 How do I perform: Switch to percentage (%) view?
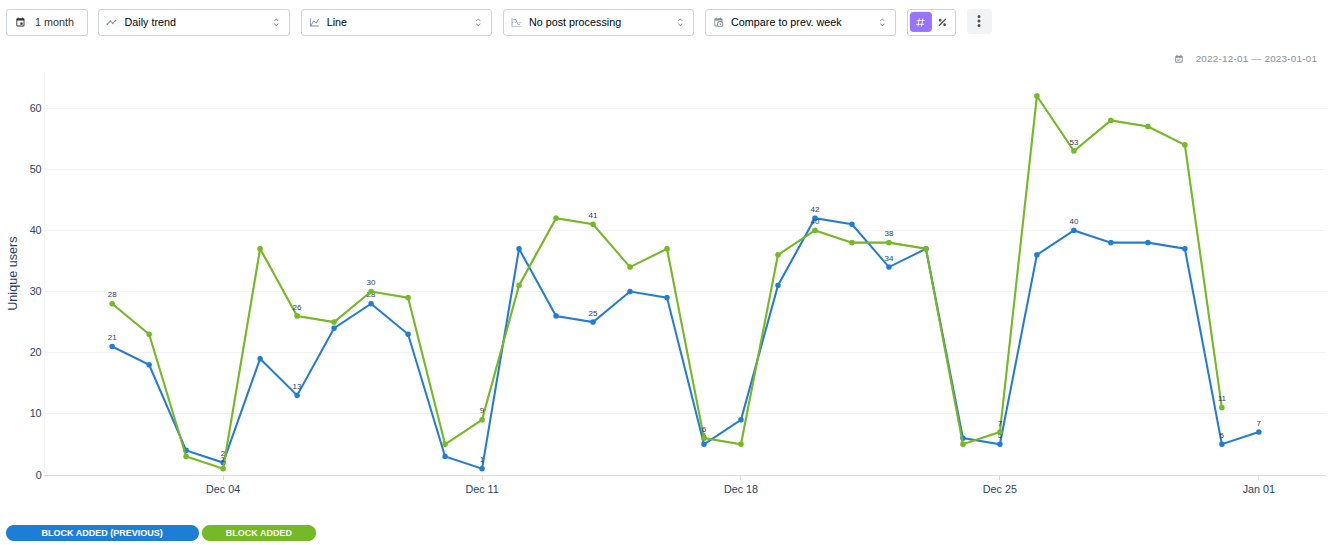click(x=943, y=22)
